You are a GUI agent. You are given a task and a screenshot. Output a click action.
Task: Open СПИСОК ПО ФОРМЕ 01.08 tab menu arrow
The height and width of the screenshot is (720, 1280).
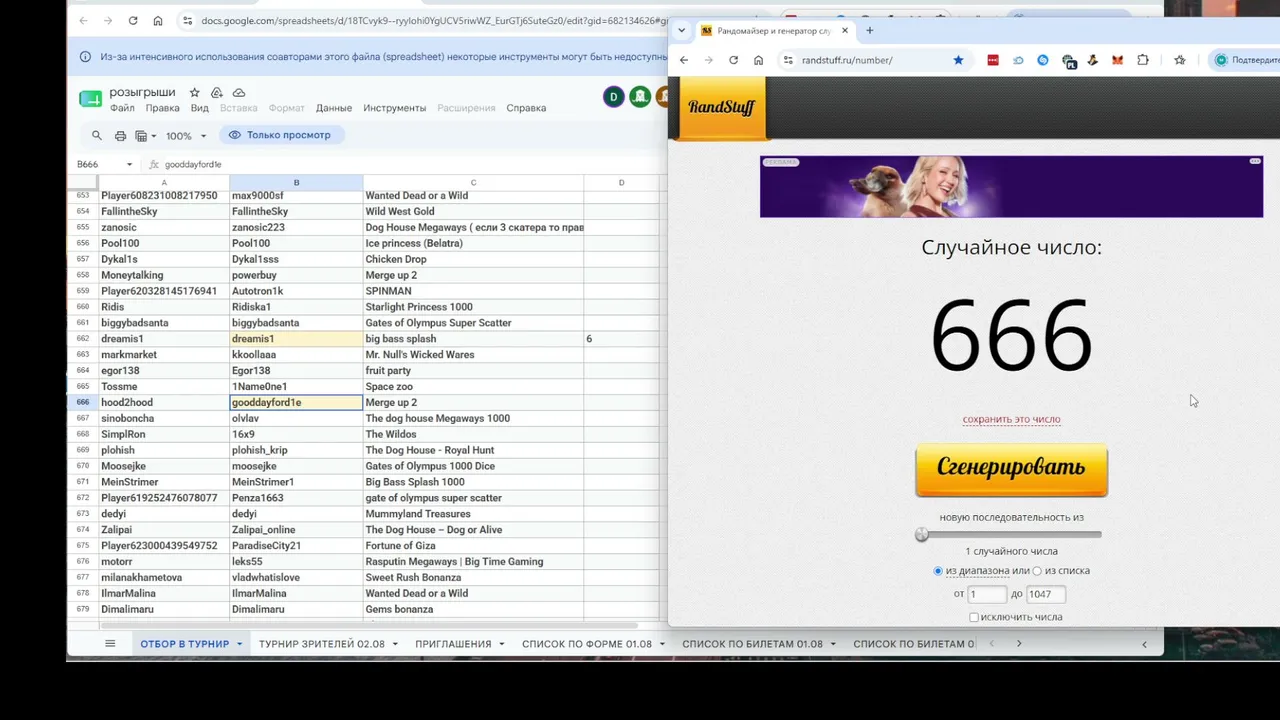click(x=661, y=644)
